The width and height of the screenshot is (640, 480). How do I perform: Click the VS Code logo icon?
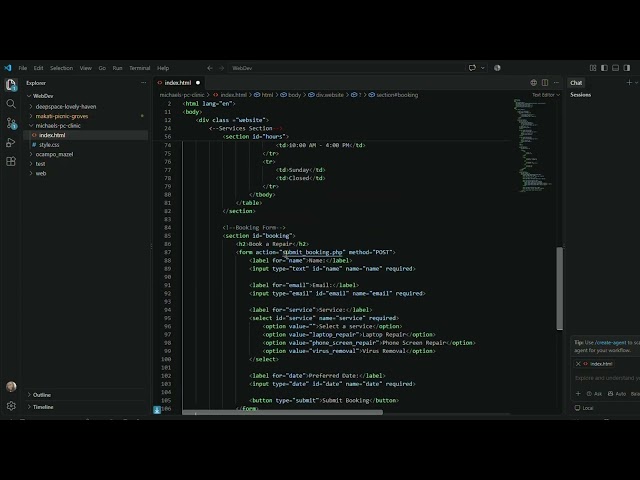pyautogui.click(x=8, y=68)
